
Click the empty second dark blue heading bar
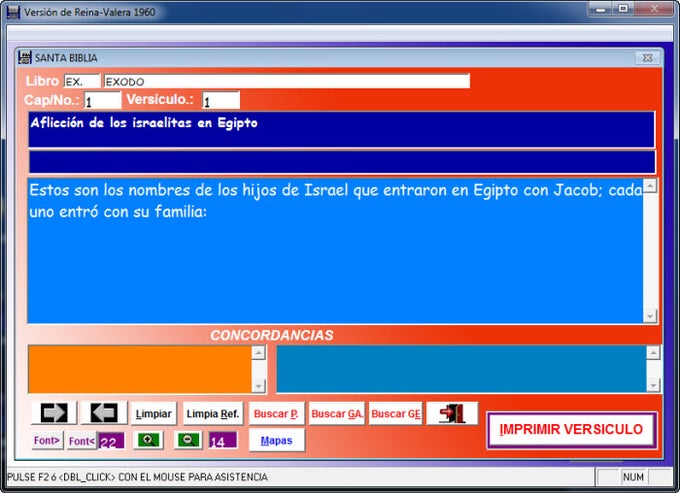342,162
